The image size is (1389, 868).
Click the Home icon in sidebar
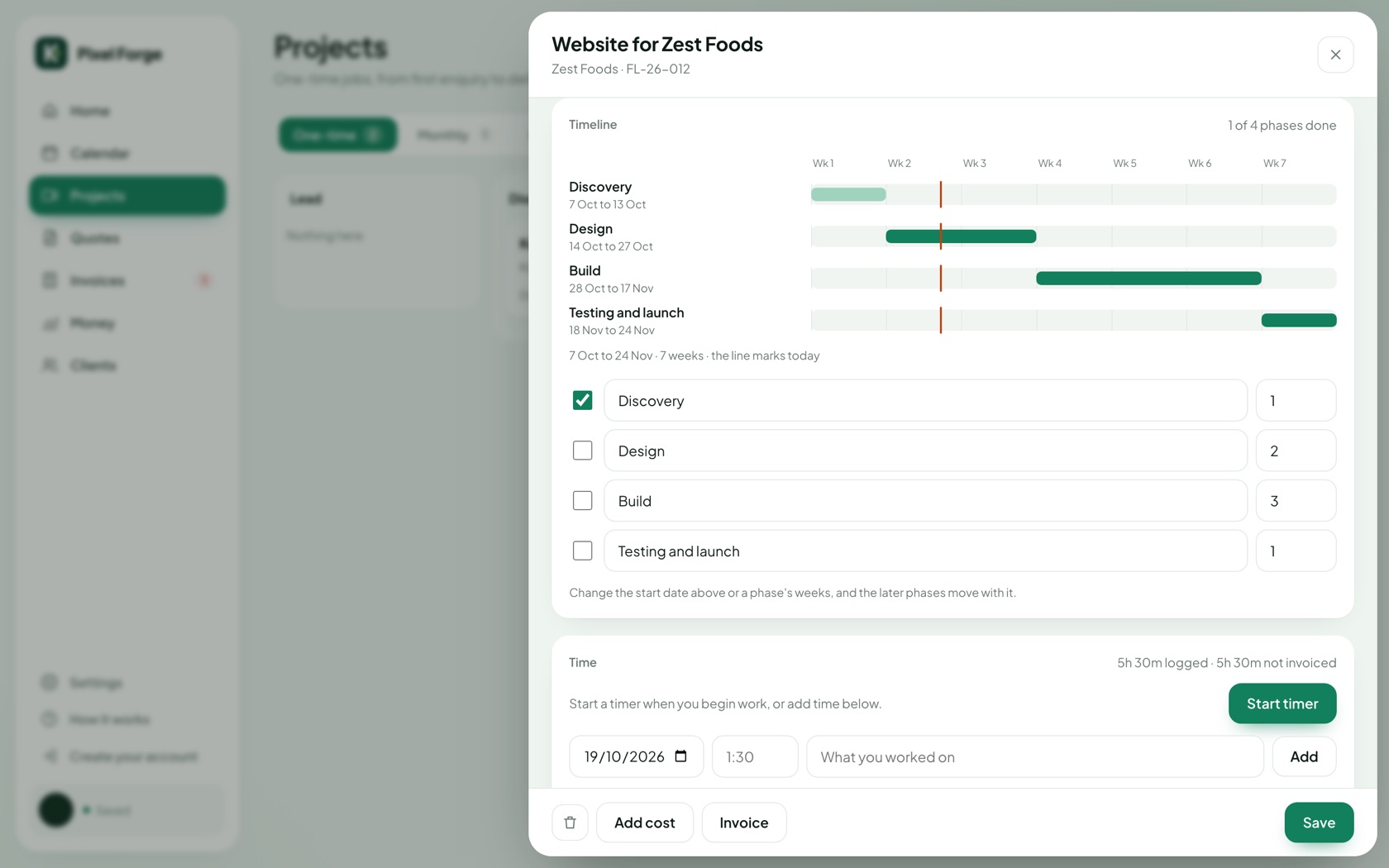pos(50,111)
